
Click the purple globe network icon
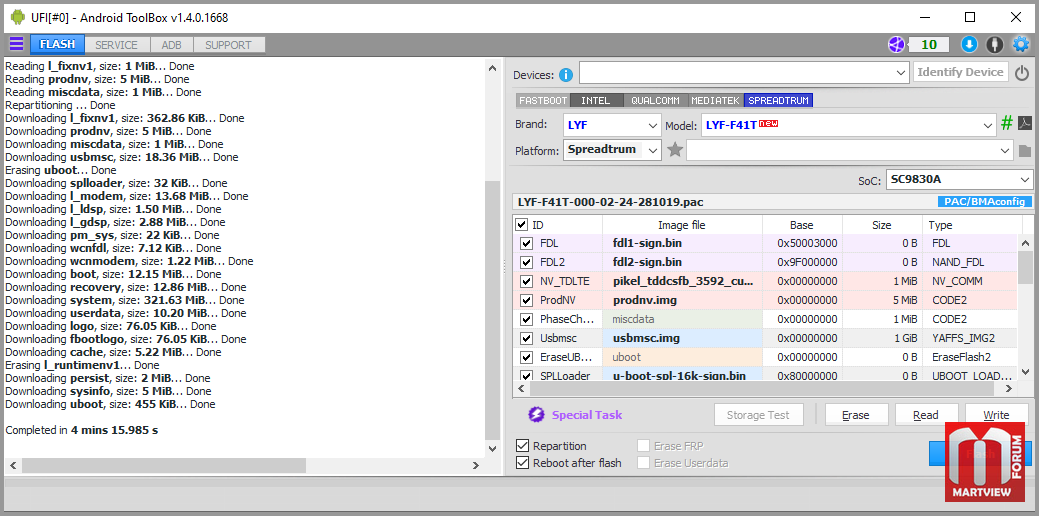[896, 44]
